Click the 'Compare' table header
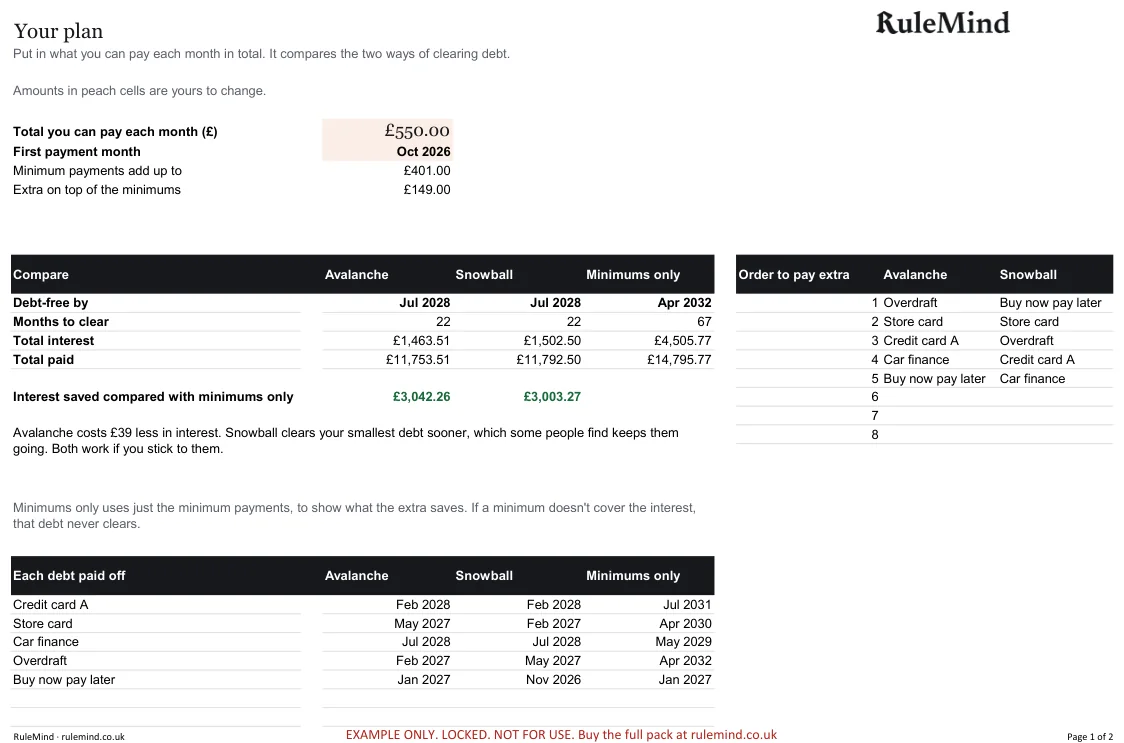Viewport: 1124px width, 743px height. (41, 275)
